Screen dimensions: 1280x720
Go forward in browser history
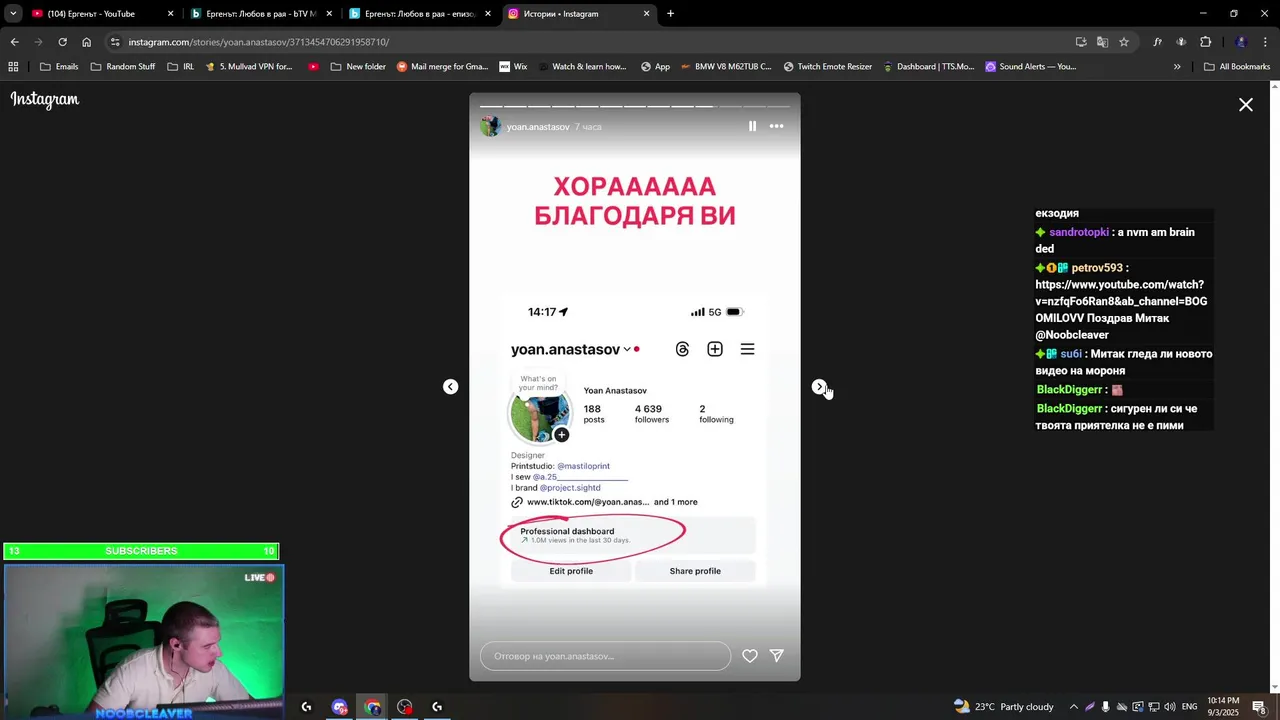pyautogui.click(x=38, y=42)
